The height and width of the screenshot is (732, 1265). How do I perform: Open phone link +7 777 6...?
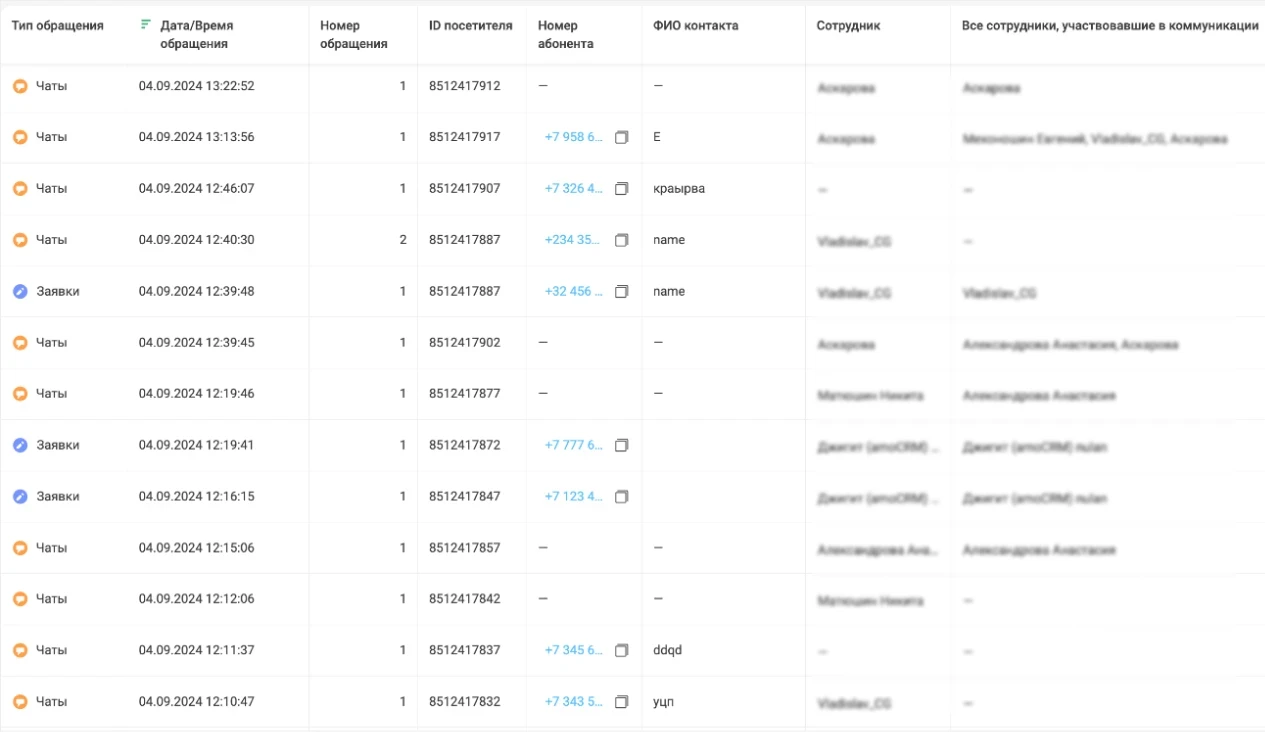click(x=574, y=445)
